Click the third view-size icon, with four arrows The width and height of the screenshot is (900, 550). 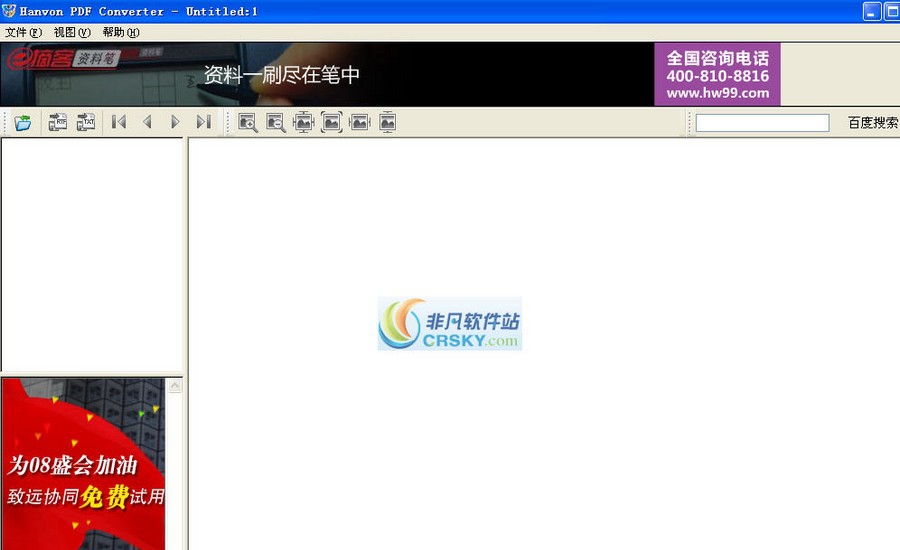point(303,122)
